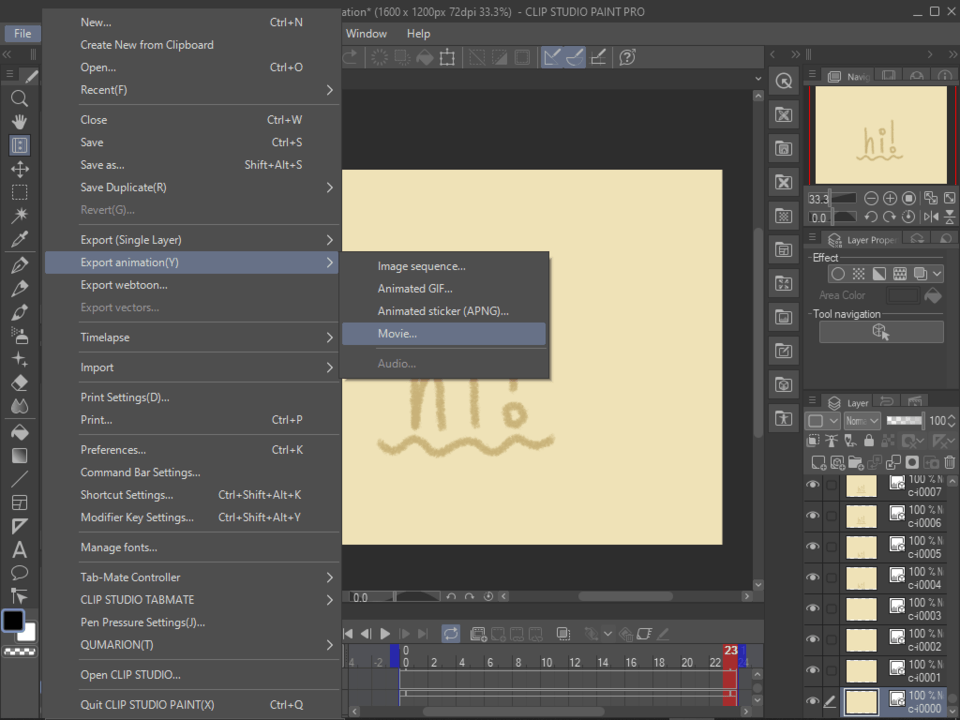Image resolution: width=960 pixels, height=720 pixels.
Task: Click the Play button in the timeline
Action: (385, 633)
